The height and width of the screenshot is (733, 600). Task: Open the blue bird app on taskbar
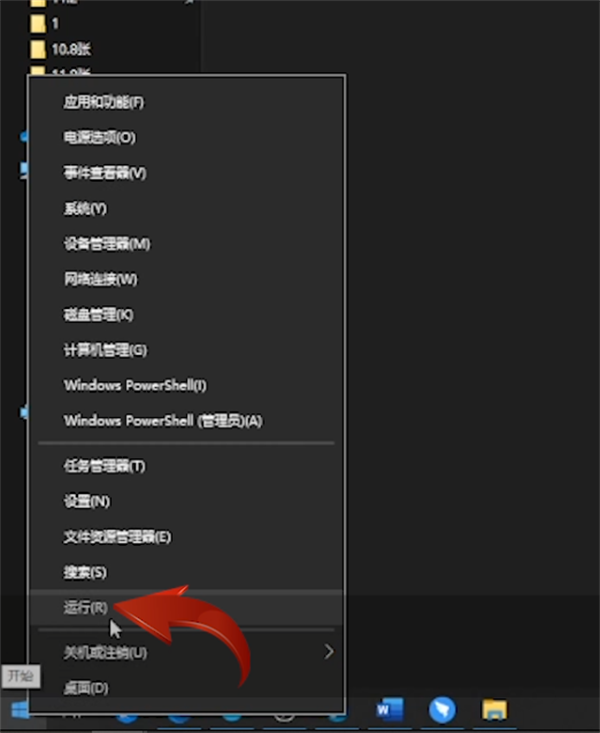click(x=442, y=710)
